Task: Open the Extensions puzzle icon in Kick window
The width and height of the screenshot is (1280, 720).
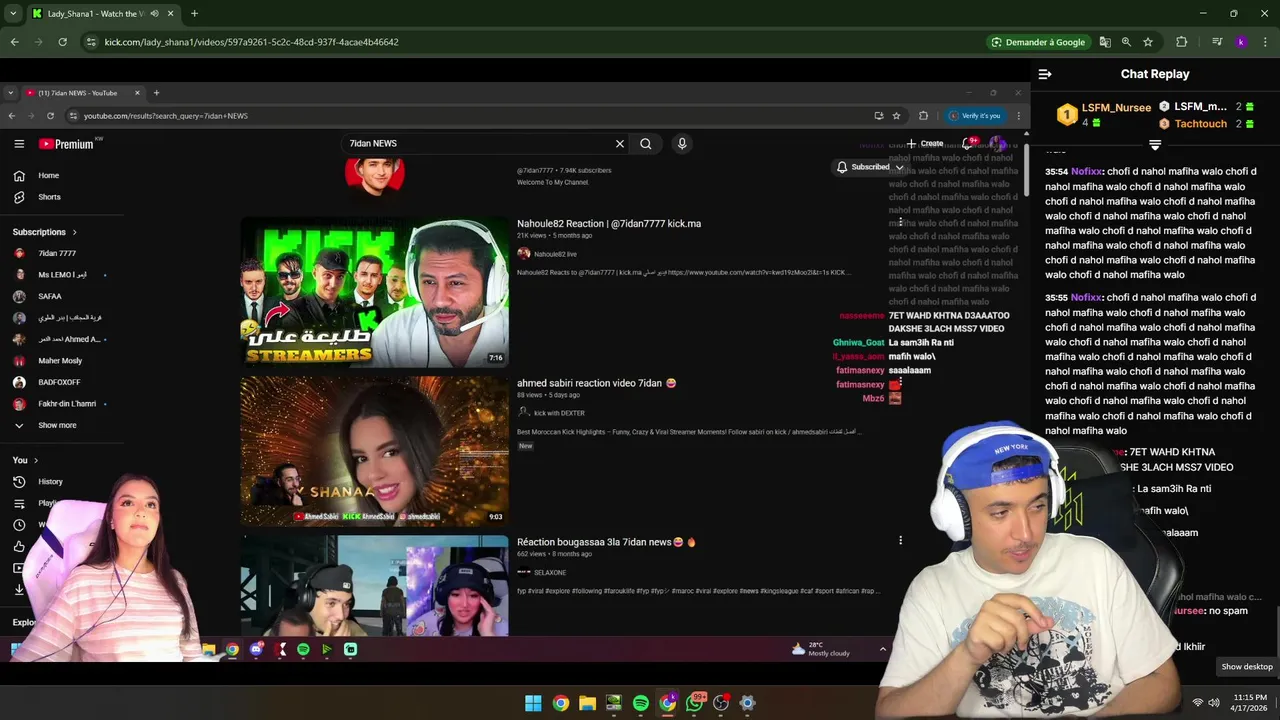Action: [1182, 42]
